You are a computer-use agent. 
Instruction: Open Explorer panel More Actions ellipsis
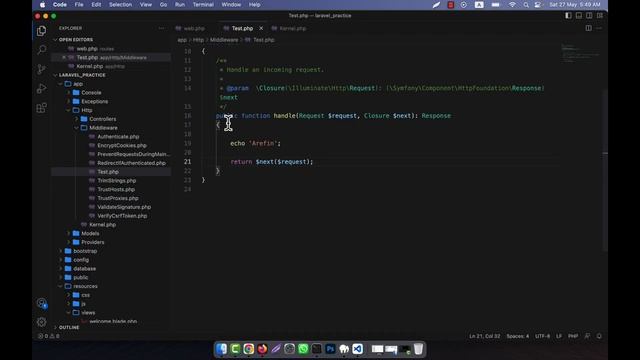click(161, 28)
